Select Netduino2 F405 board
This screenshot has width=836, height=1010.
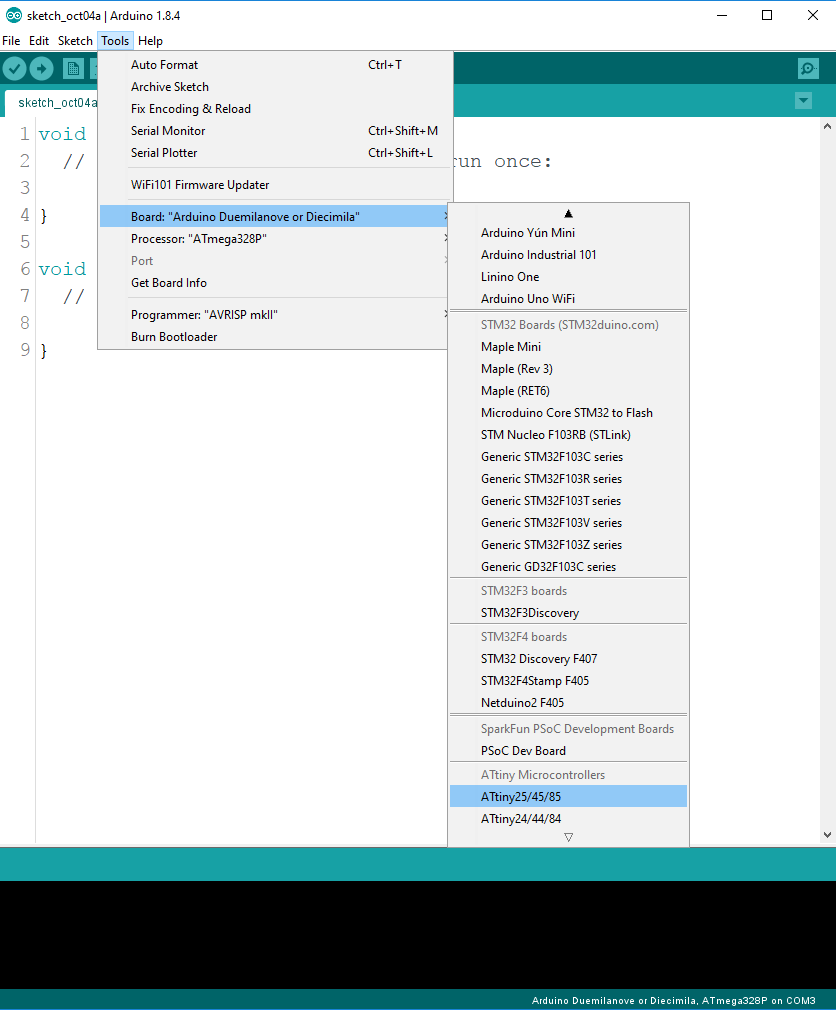tap(568, 702)
